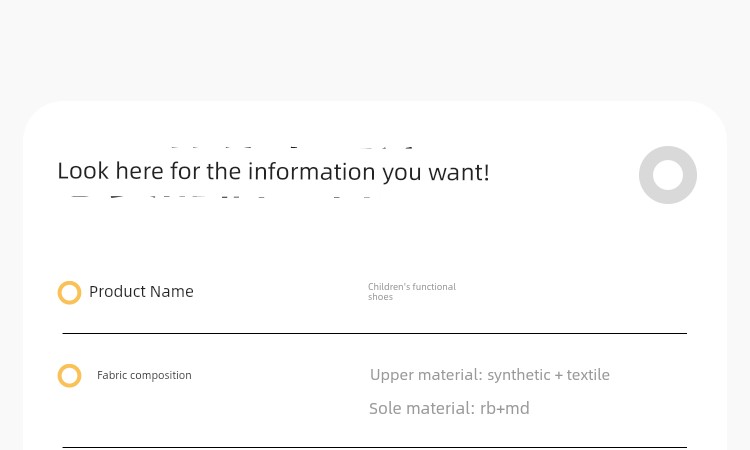This screenshot has width=750, height=450.
Task: Click the divider line under the Product Name row
Action: click(x=375, y=333)
